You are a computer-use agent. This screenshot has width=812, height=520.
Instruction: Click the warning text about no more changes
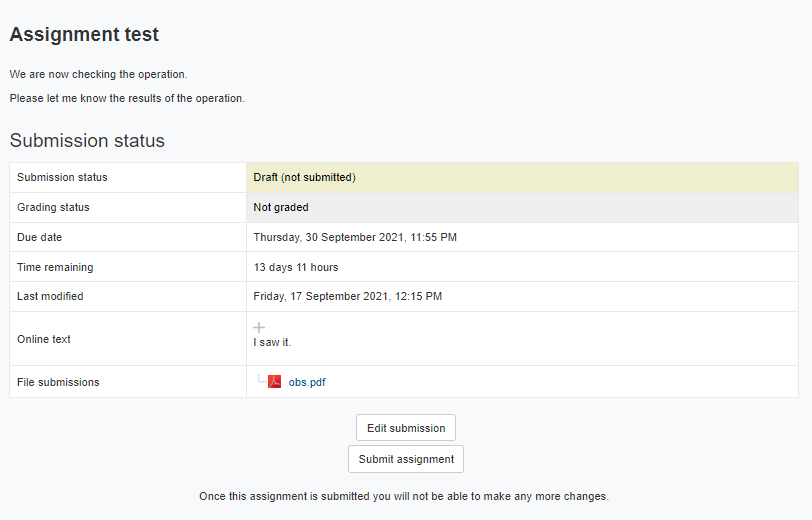pos(404,496)
